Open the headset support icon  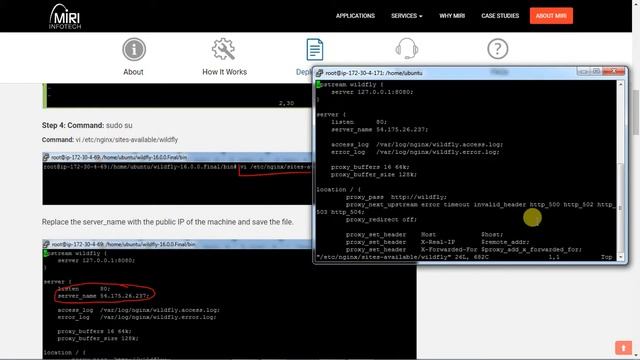[x=407, y=49]
